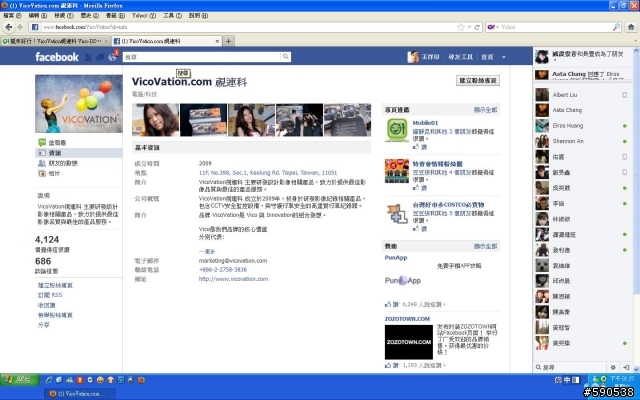Open the URL history dropdown arrow
640x400 pixels.
[x=469, y=27]
